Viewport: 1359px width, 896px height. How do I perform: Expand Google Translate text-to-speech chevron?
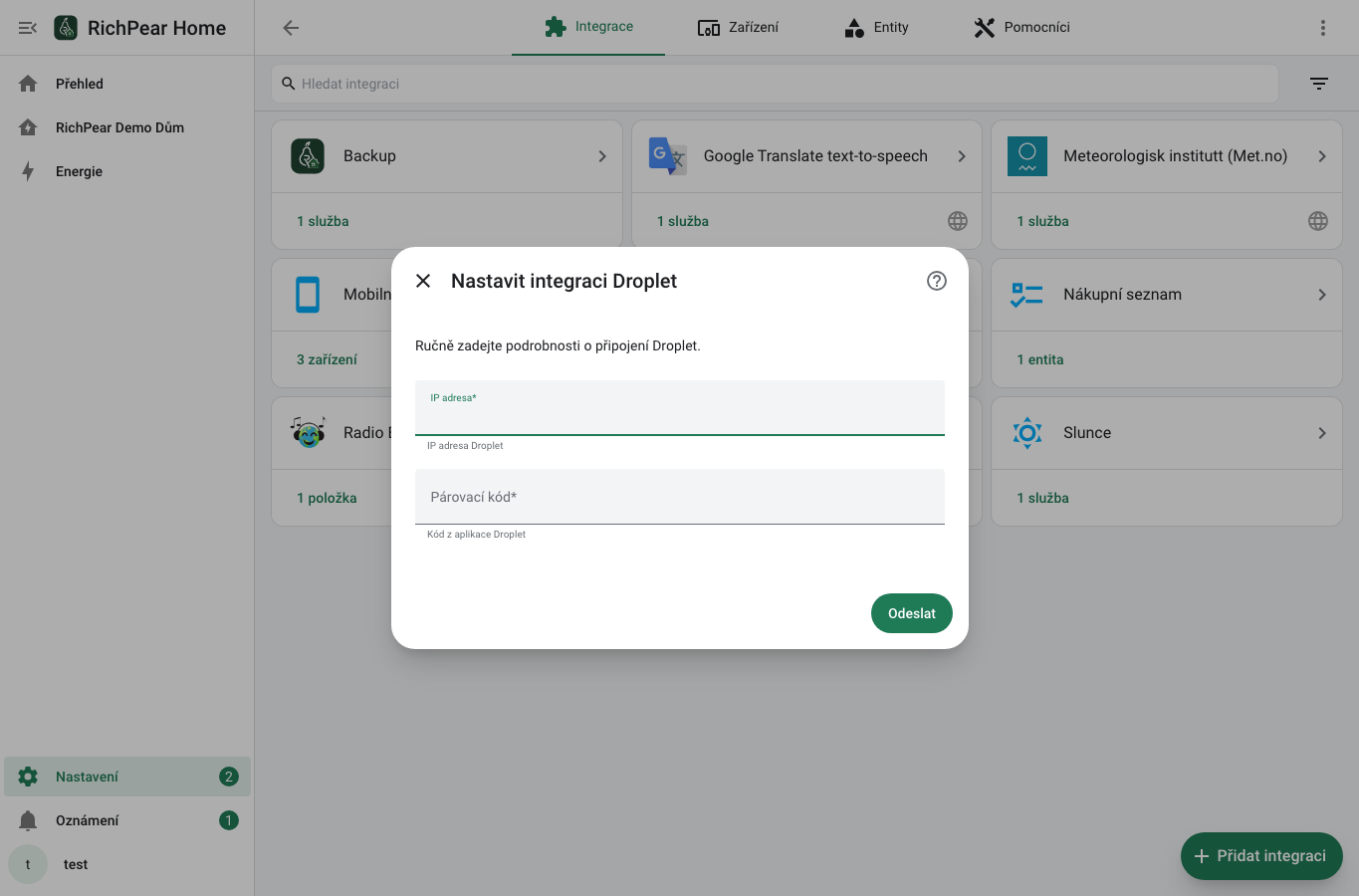click(x=962, y=156)
